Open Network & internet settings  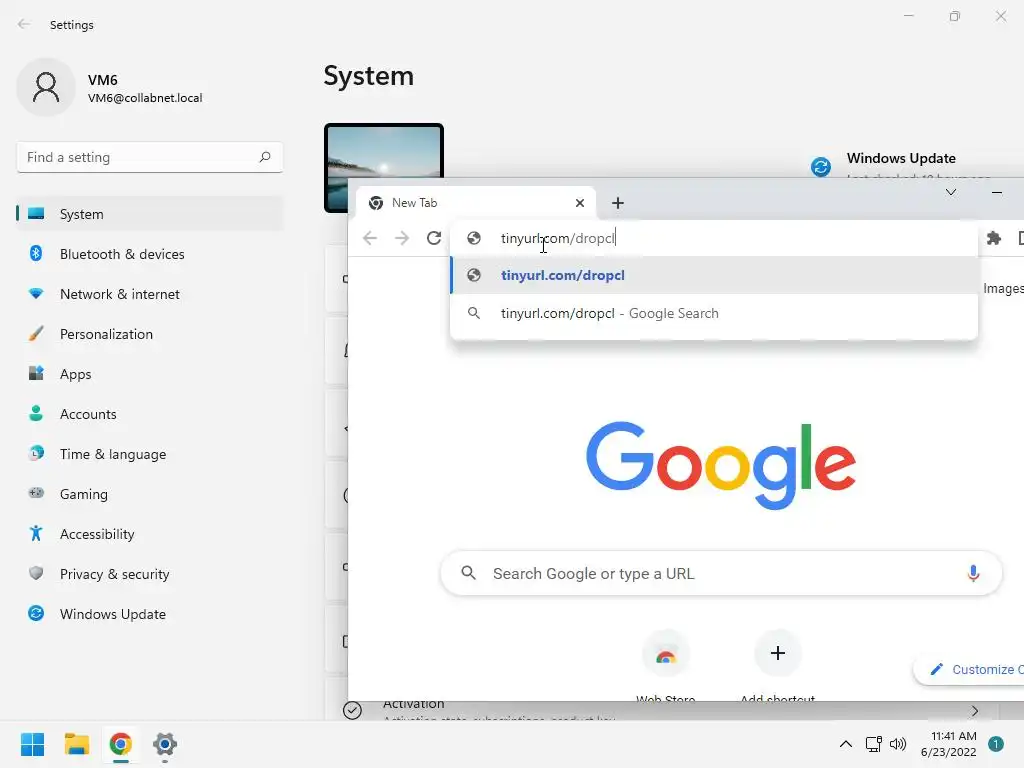pyautogui.click(x=150, y=294)
